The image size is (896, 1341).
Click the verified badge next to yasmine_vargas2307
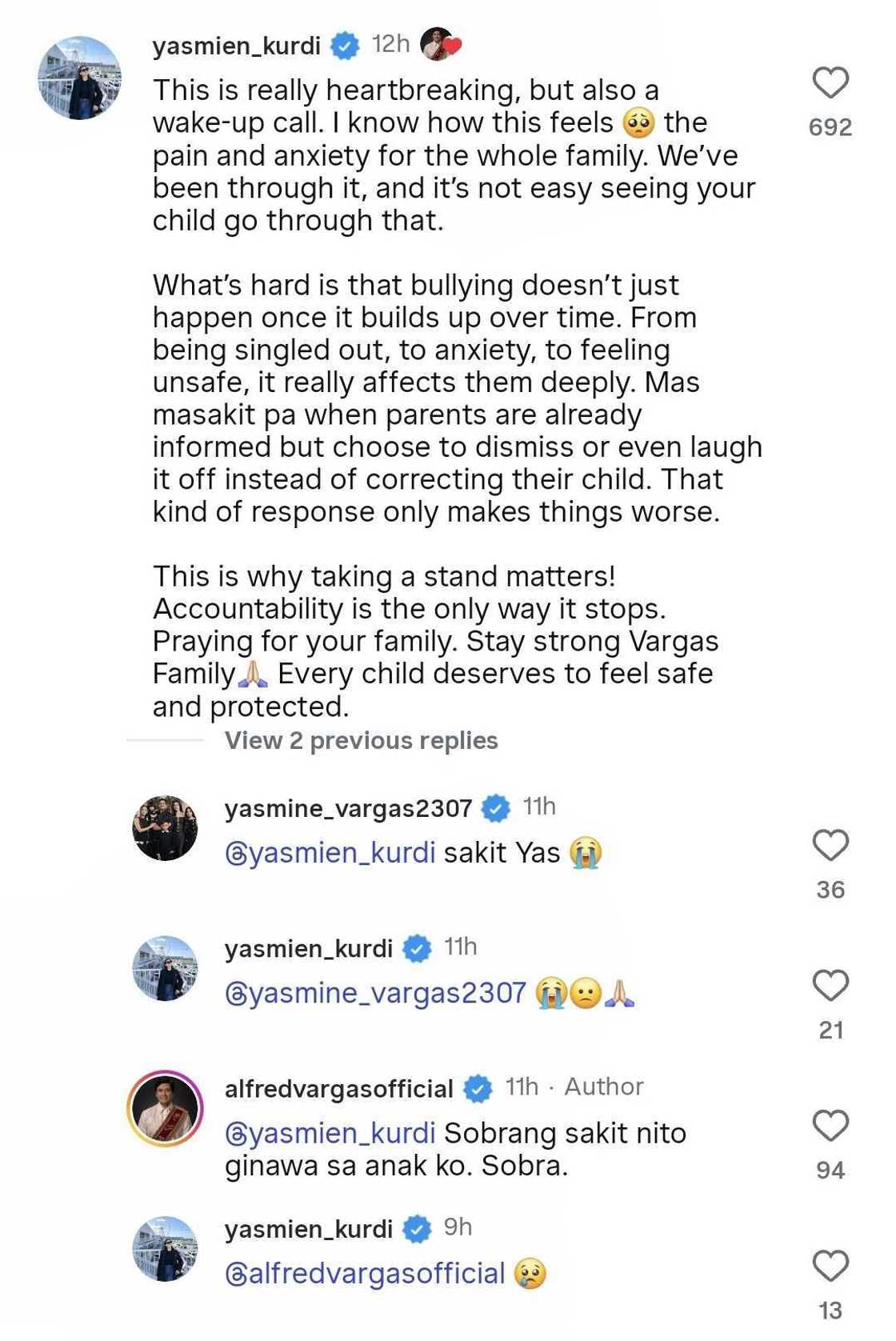[498, 808]
